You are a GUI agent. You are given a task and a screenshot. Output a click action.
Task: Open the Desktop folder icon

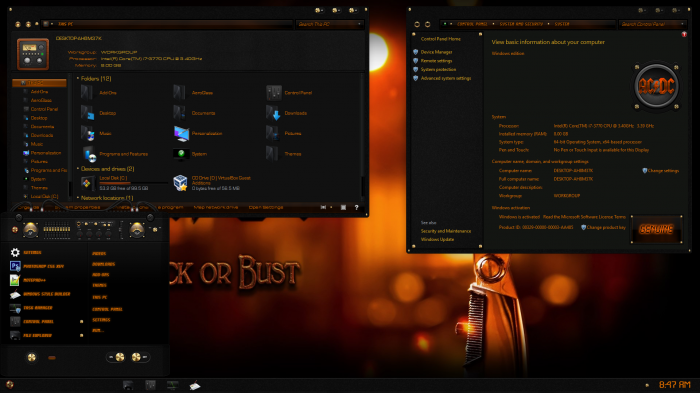87,113
